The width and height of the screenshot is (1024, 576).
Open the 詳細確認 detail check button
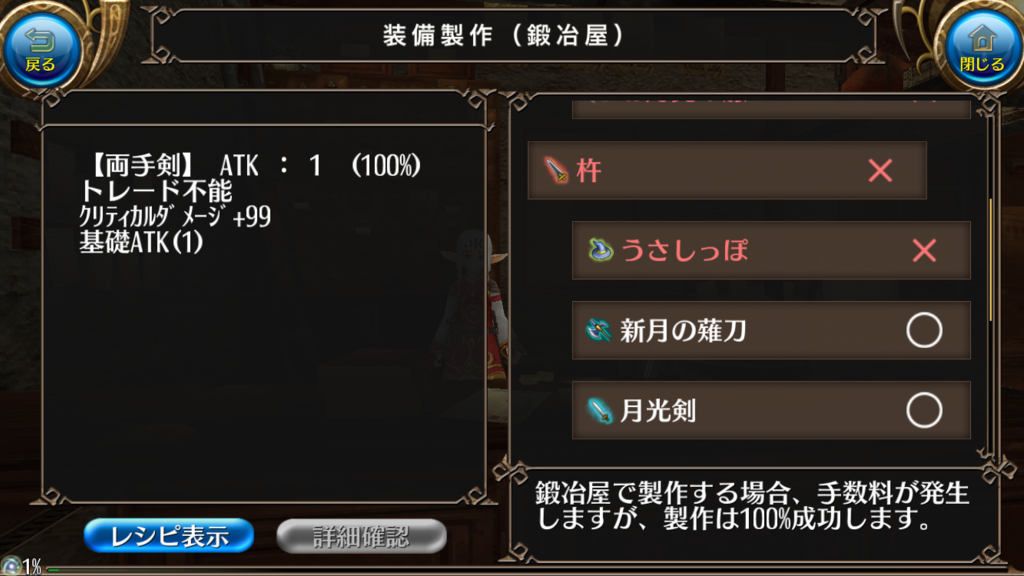coord(361,536)
